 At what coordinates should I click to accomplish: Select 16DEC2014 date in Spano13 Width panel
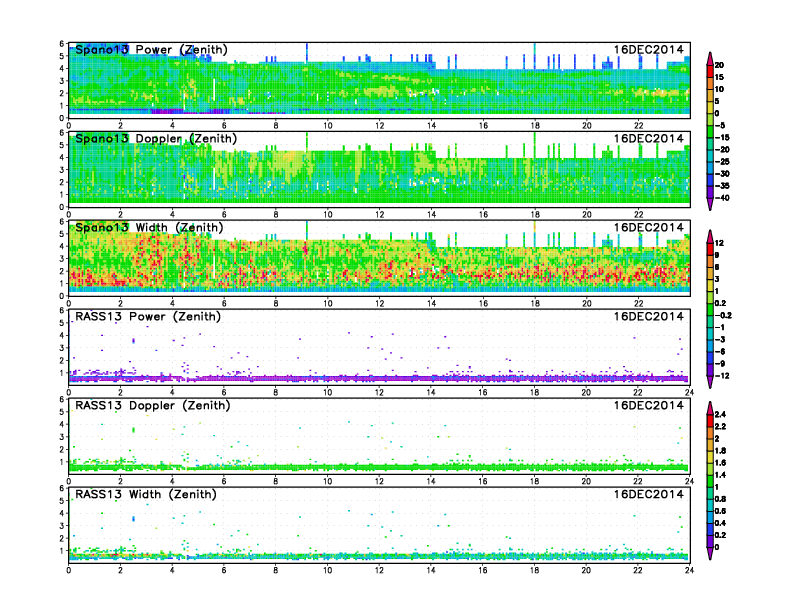tap(649, 227)
